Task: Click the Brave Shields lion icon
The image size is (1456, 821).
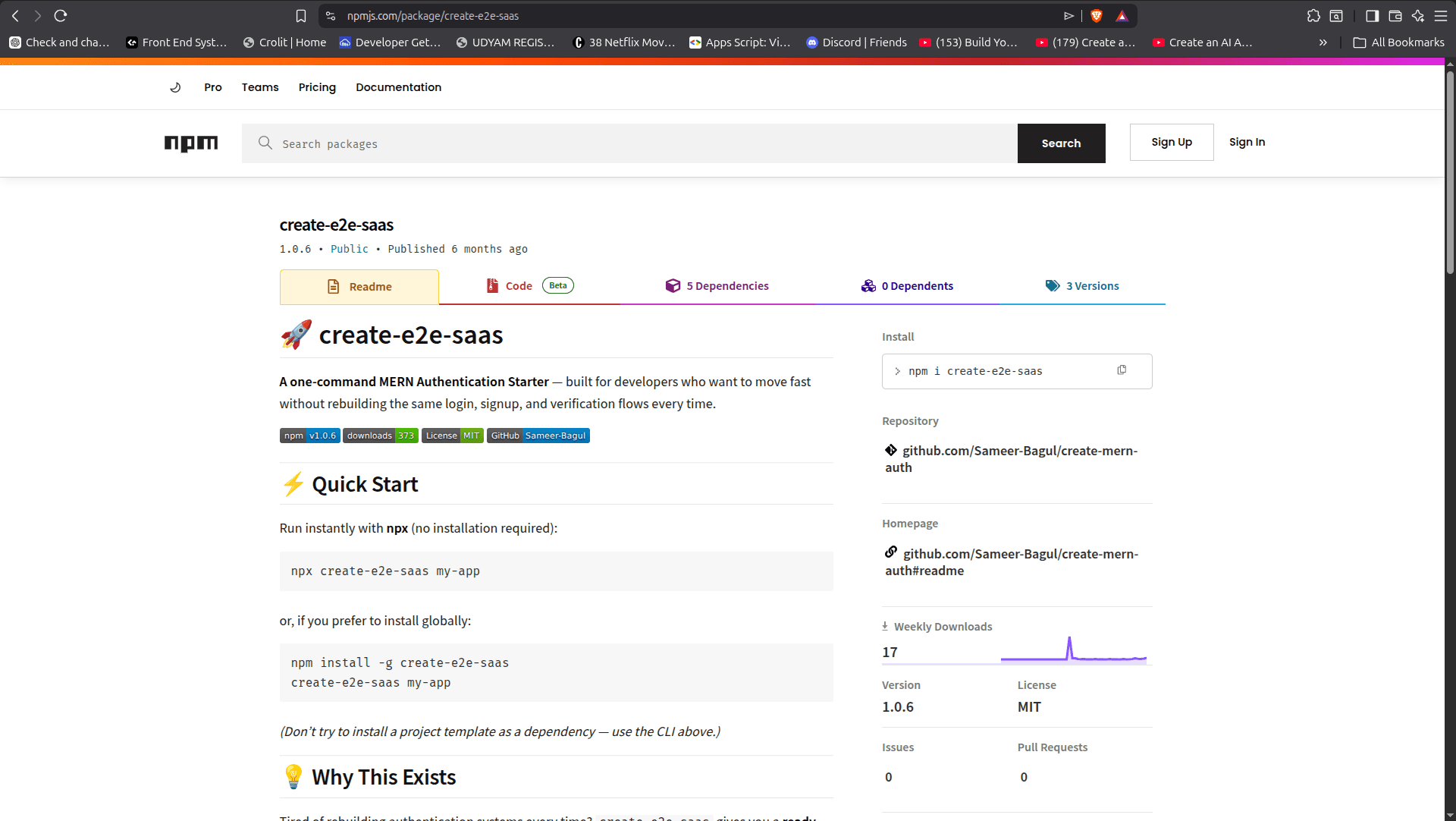Action: coord(1097,16)
